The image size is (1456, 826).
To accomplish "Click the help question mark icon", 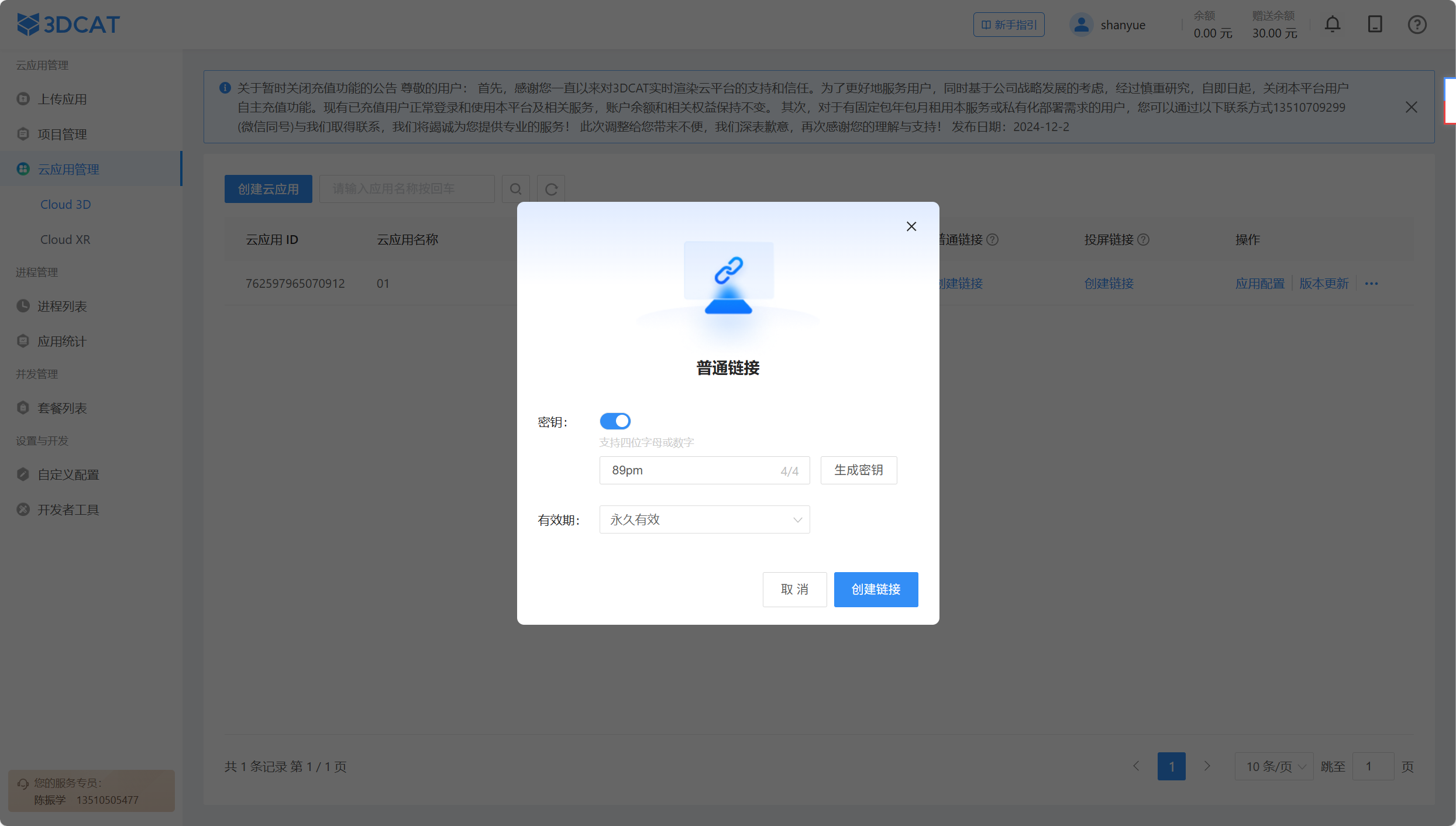I will 1417,25.
